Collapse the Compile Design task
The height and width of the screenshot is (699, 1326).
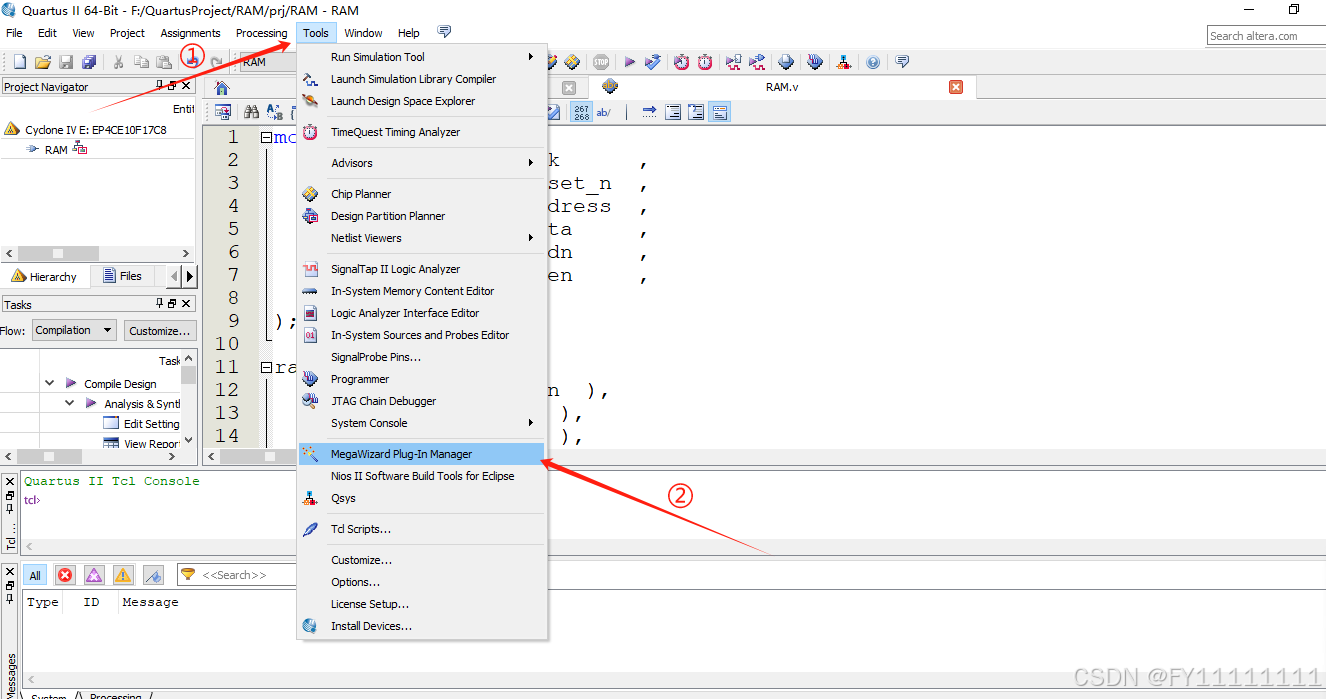tap(49, 383)
